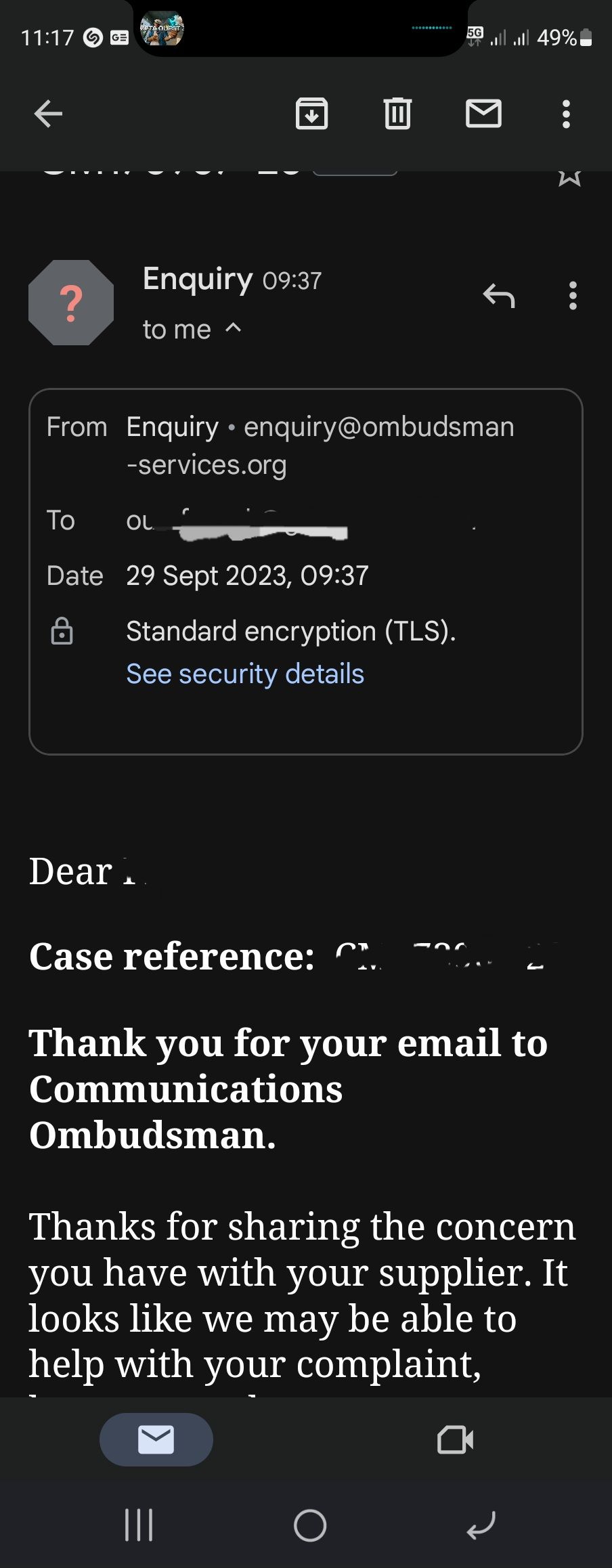Reply to the Enquiry message
Image resolution: width=612 pixels, height=1568 pixels.
point(499,296)
